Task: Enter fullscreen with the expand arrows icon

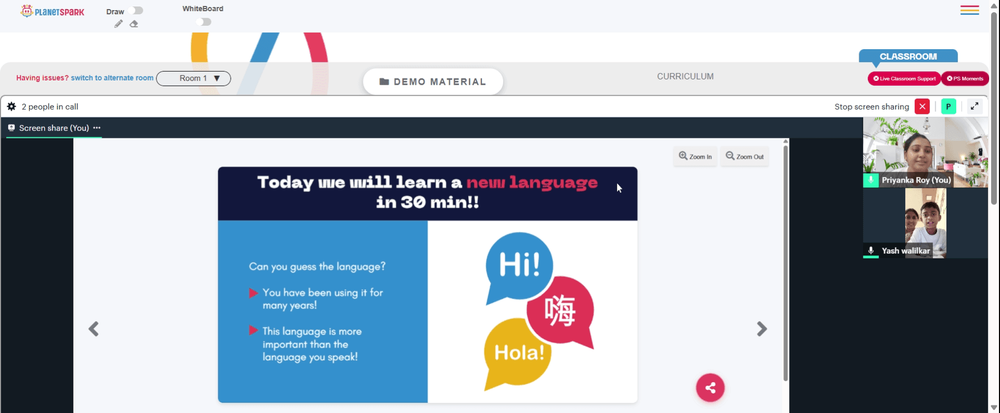Action: pyautogui.click(x=974, y=106)
